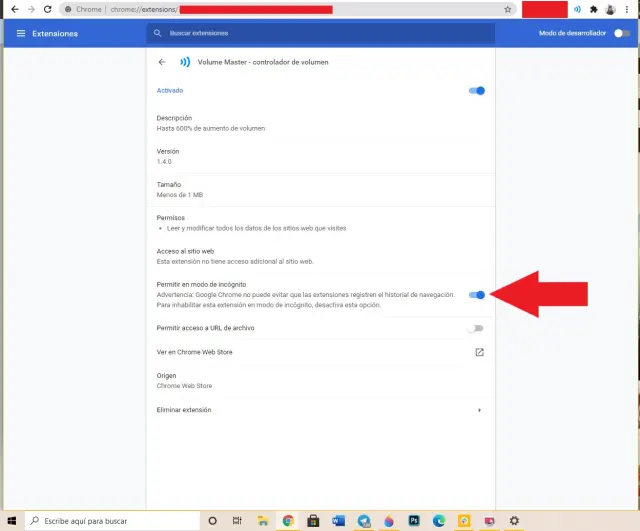Disable the 'Activado' extension switch
This screenshot has height=531, width=640.
point(477,91)
